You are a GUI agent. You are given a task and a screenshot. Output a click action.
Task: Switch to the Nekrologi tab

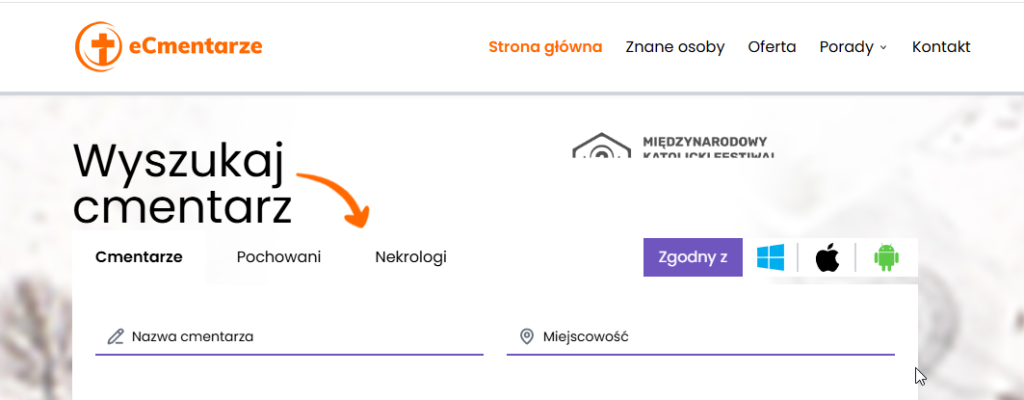[x=411, y=257]
